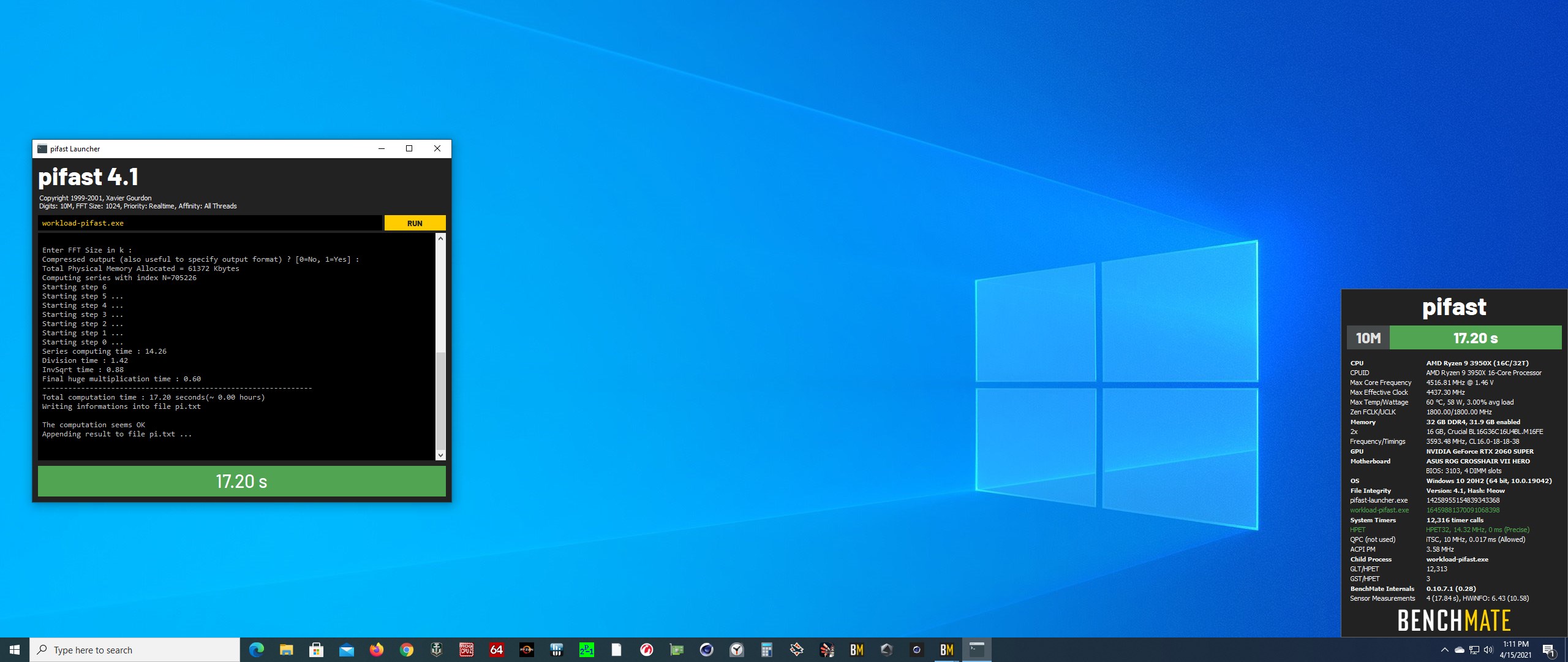The width and height of the screenshot is (1568, 662).
Task: Open the blue bar-chart HWiNFO icon
Action: coord(556,650)
